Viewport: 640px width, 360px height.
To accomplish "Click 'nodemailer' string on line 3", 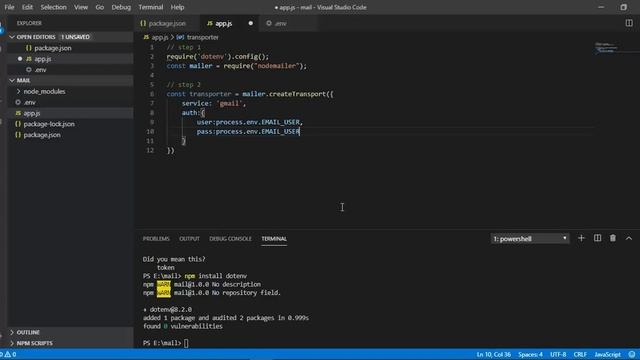I will click(x=277, y=66).
